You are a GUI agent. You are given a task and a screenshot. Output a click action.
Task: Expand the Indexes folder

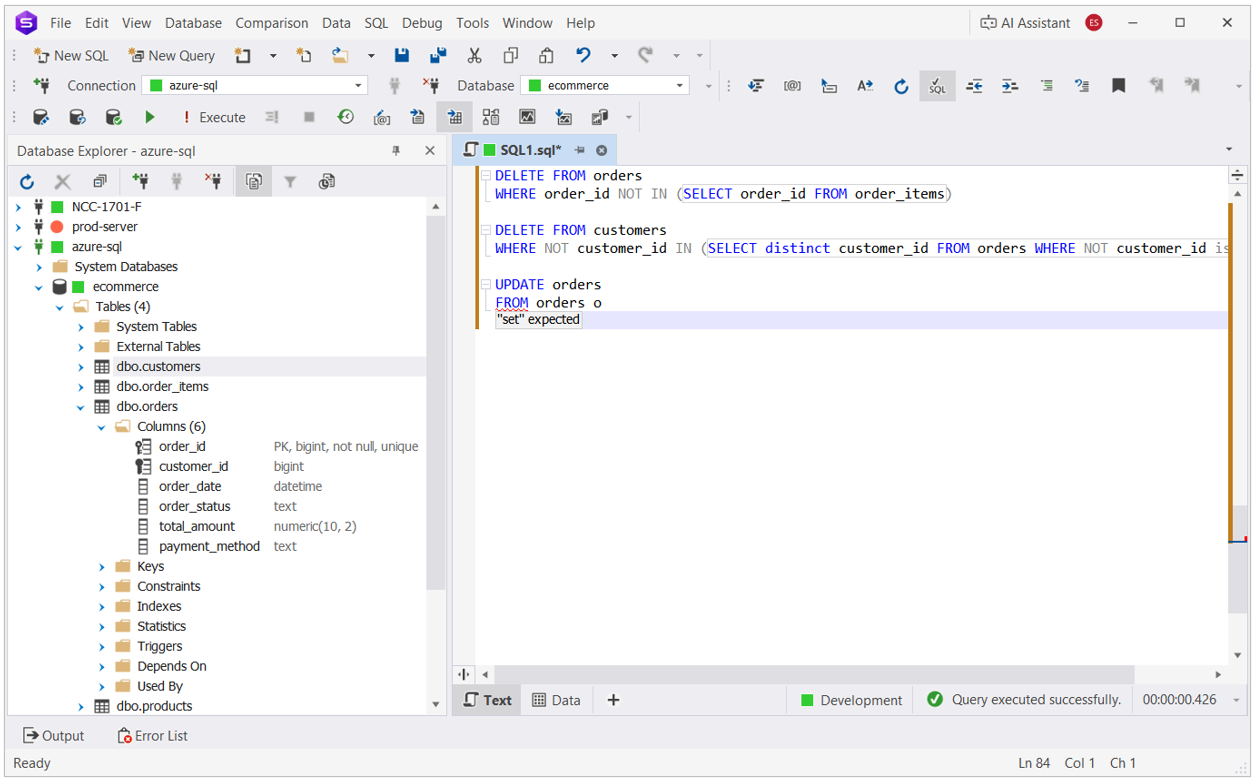point(102,607)
